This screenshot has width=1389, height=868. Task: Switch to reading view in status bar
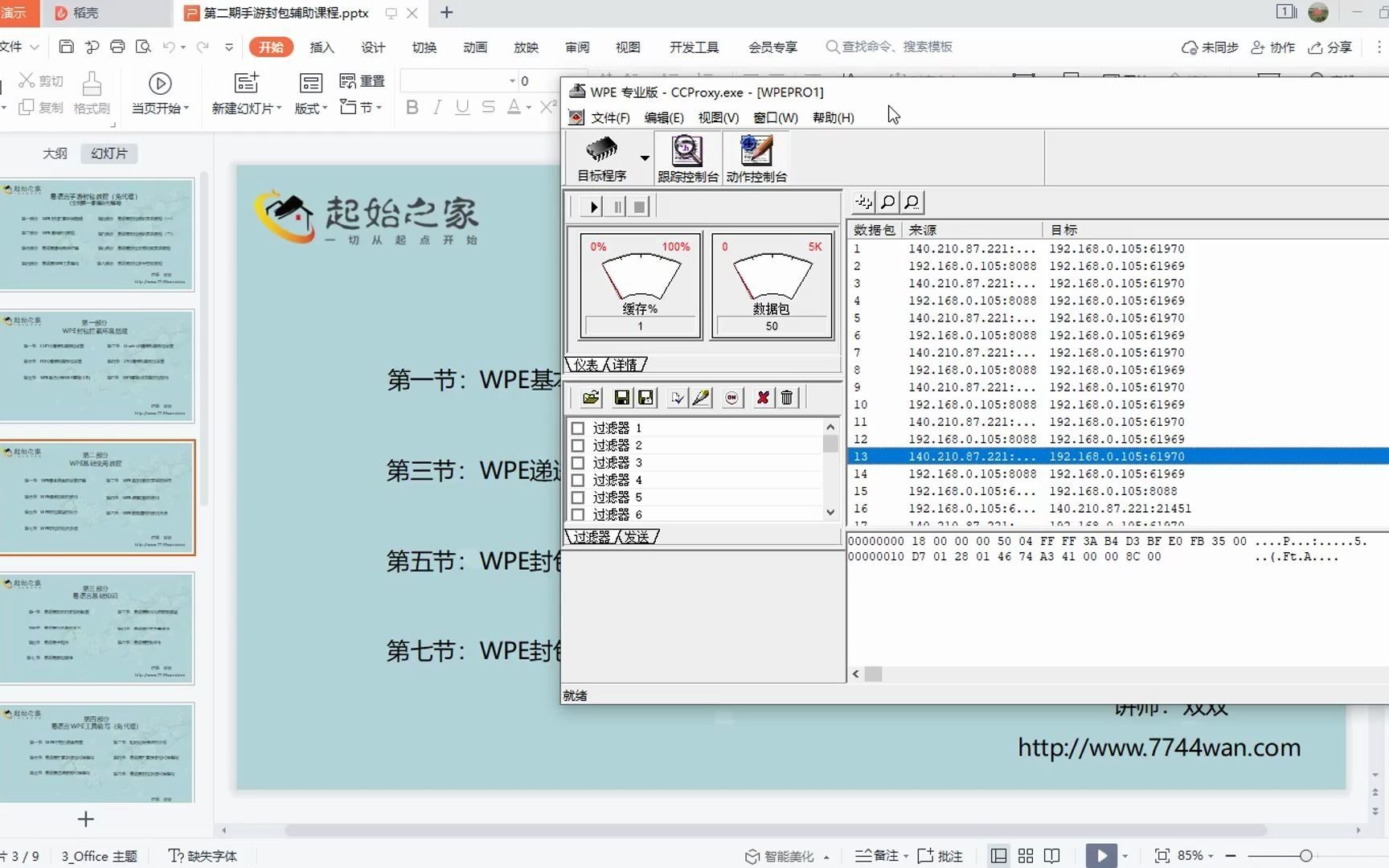click(x=1051, y=856)
